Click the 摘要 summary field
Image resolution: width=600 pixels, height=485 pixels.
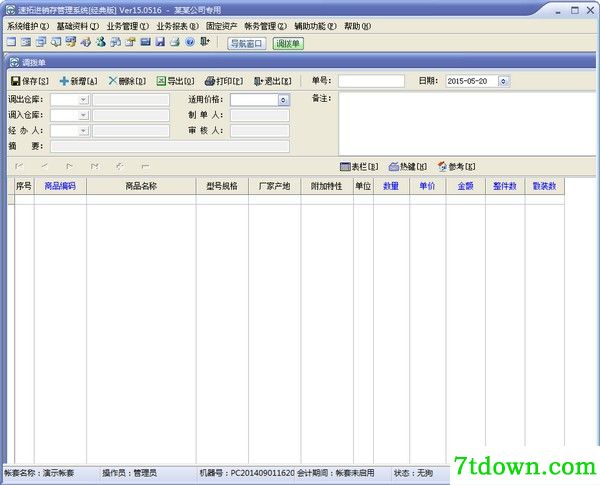(x=170, y=146)
